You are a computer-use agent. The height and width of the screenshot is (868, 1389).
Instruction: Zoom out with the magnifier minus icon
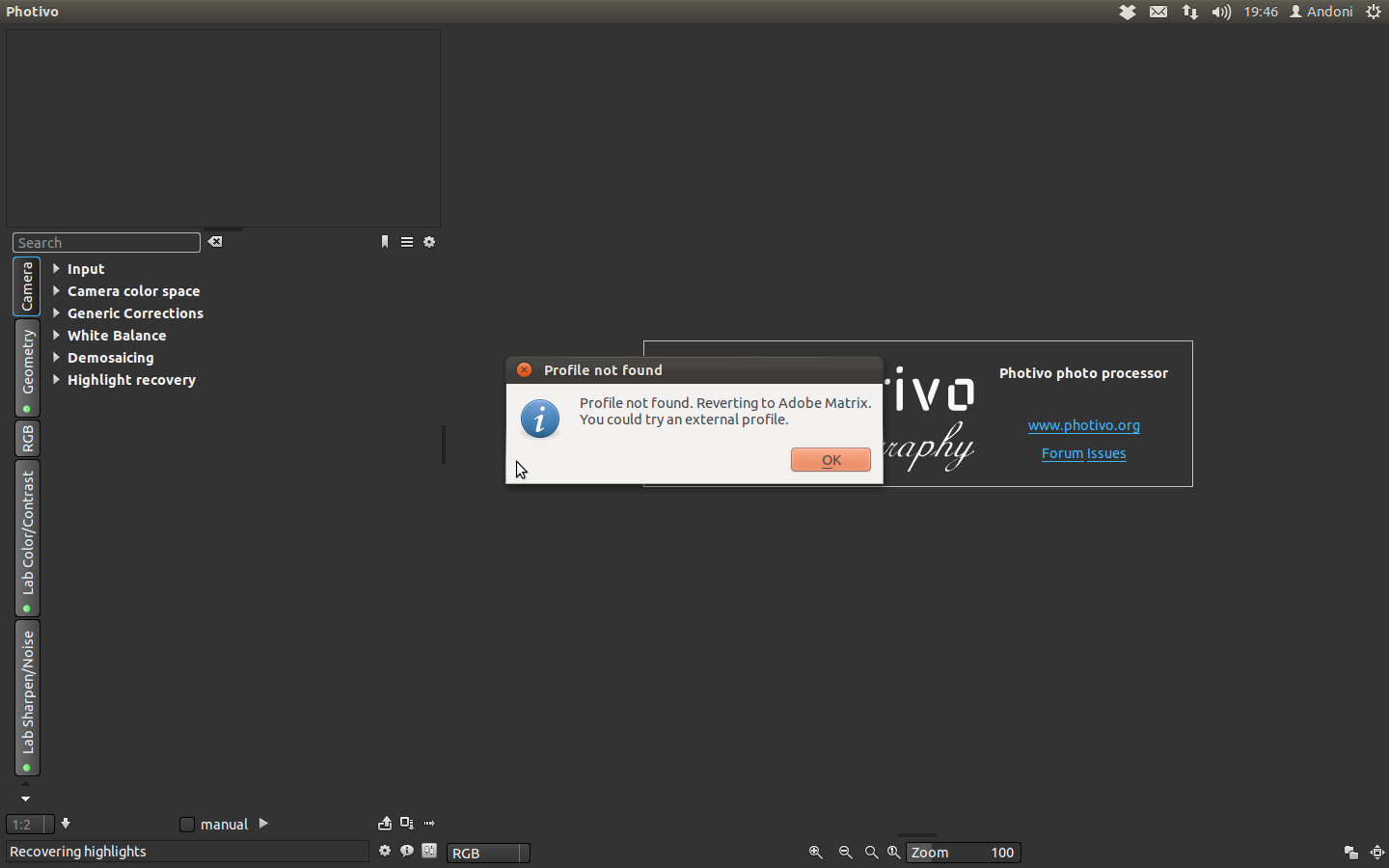846,853
